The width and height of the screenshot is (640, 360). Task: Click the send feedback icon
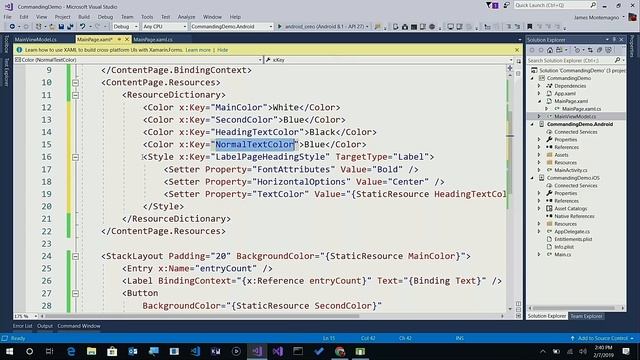point(506,5)
